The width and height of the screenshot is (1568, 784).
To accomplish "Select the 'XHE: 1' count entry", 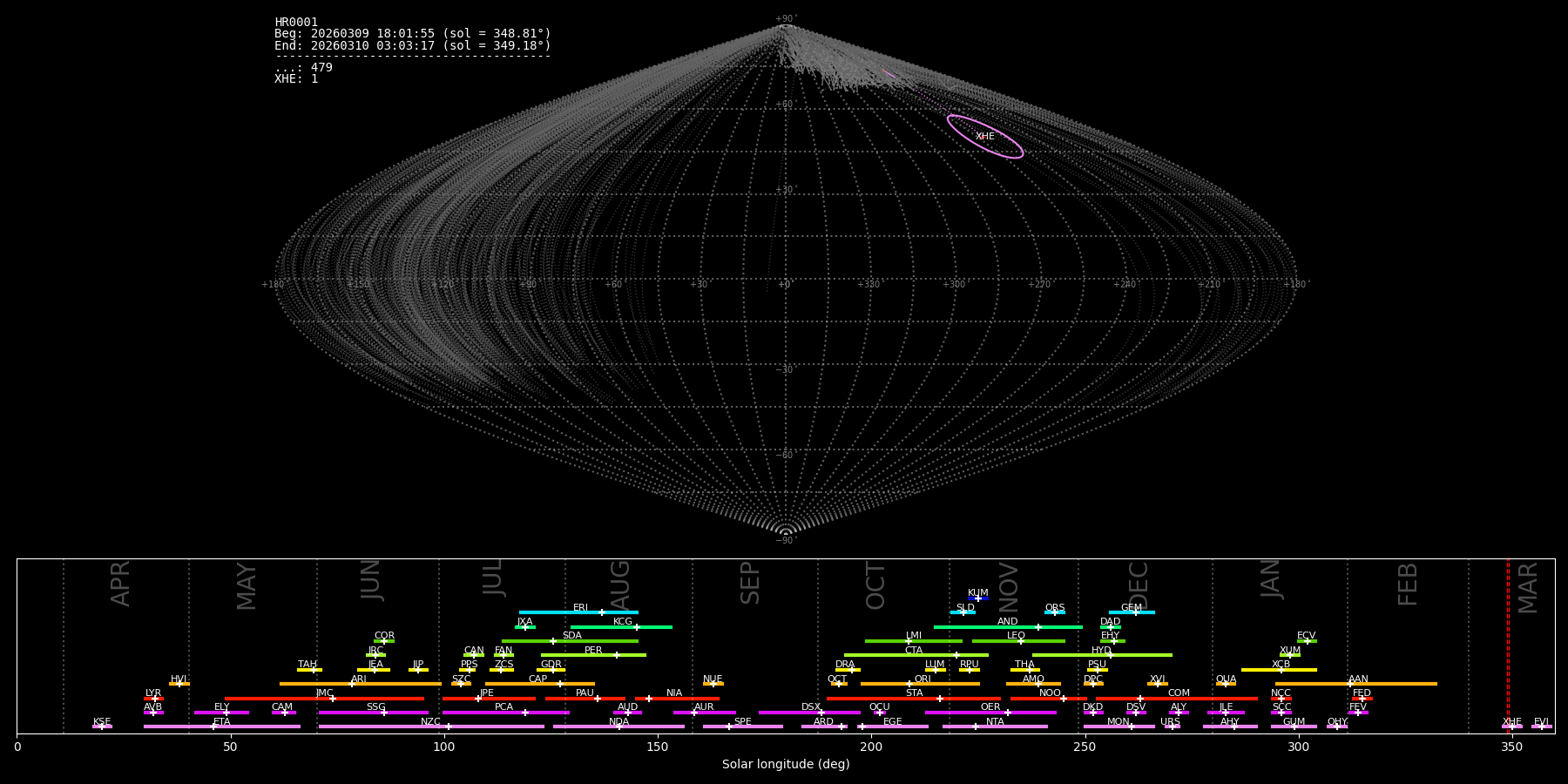I will (x=296, y=78).
